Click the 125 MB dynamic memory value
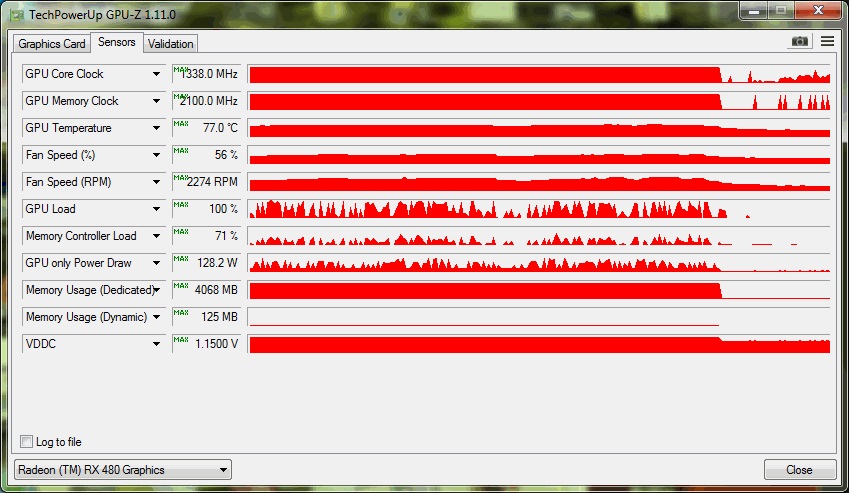This screenshot has width=849, height=493. coord(206,317)
